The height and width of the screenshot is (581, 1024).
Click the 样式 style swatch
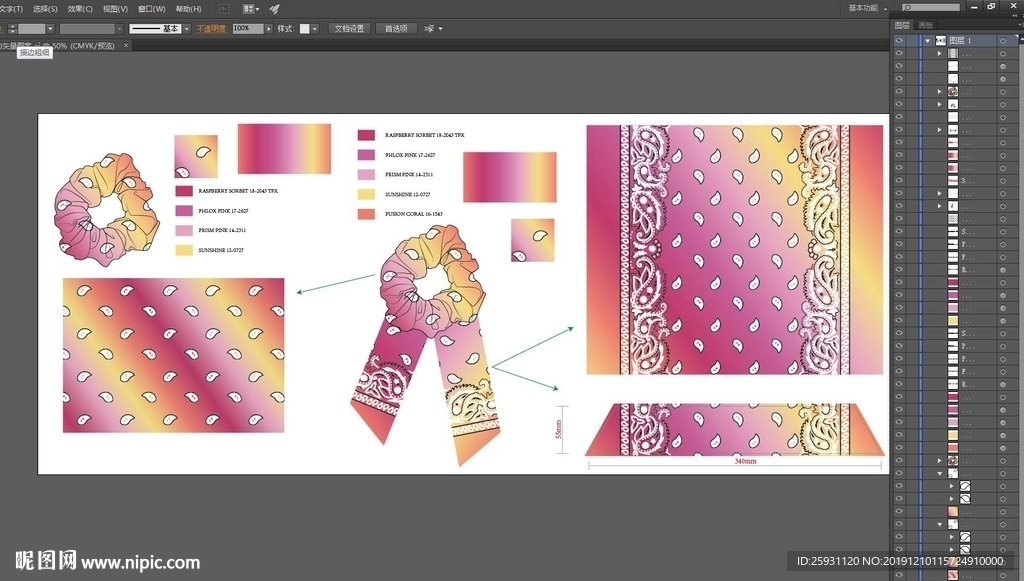coord(305,29)
